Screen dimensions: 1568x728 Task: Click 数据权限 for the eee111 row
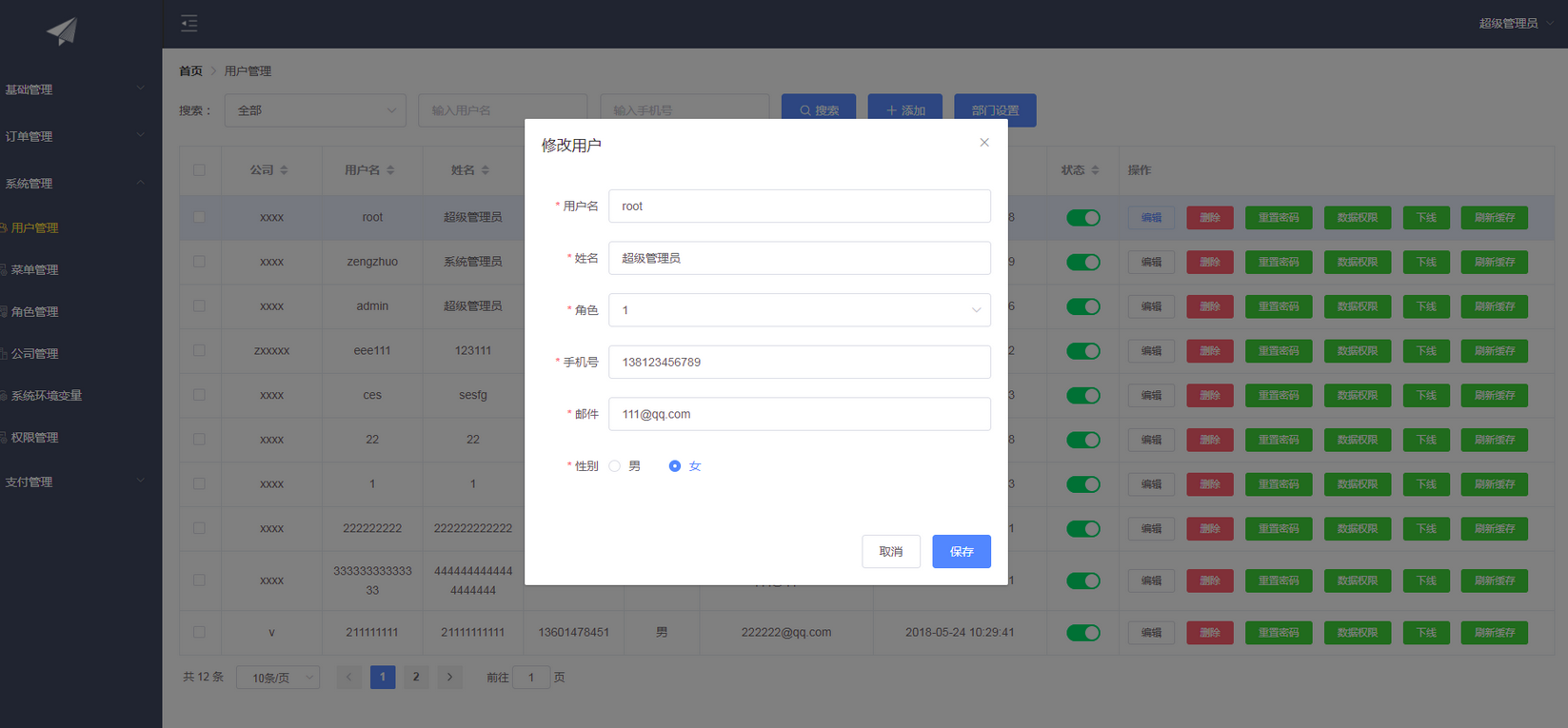1358,351
